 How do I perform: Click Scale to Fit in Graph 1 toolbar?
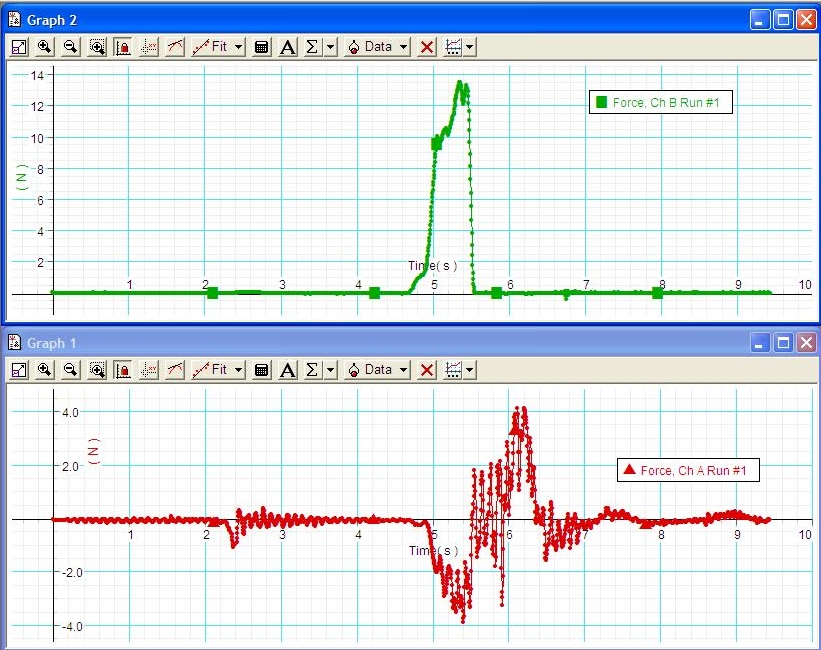(x=19, y=370)
